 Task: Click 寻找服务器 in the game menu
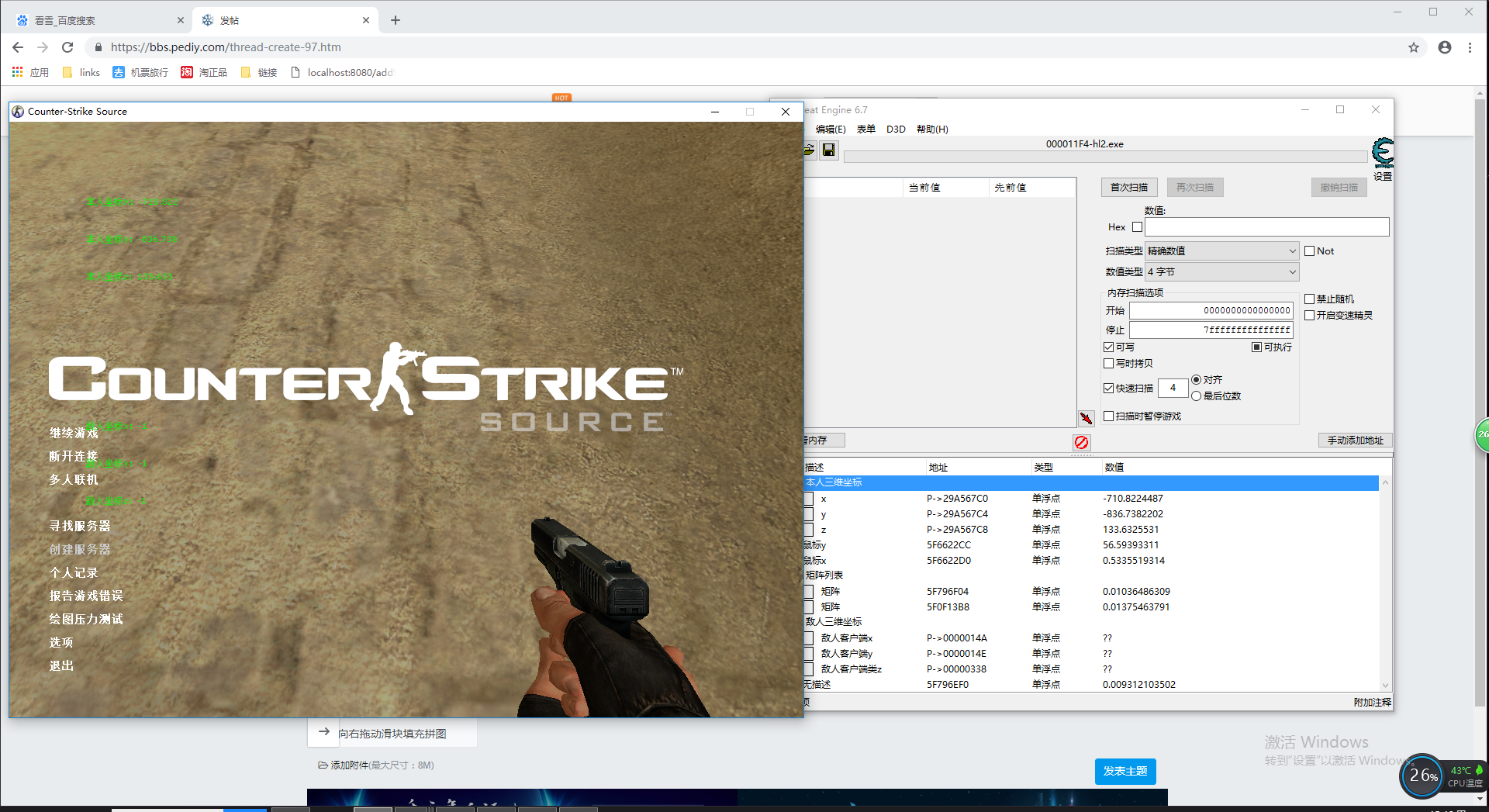click(x=80, y=527)
